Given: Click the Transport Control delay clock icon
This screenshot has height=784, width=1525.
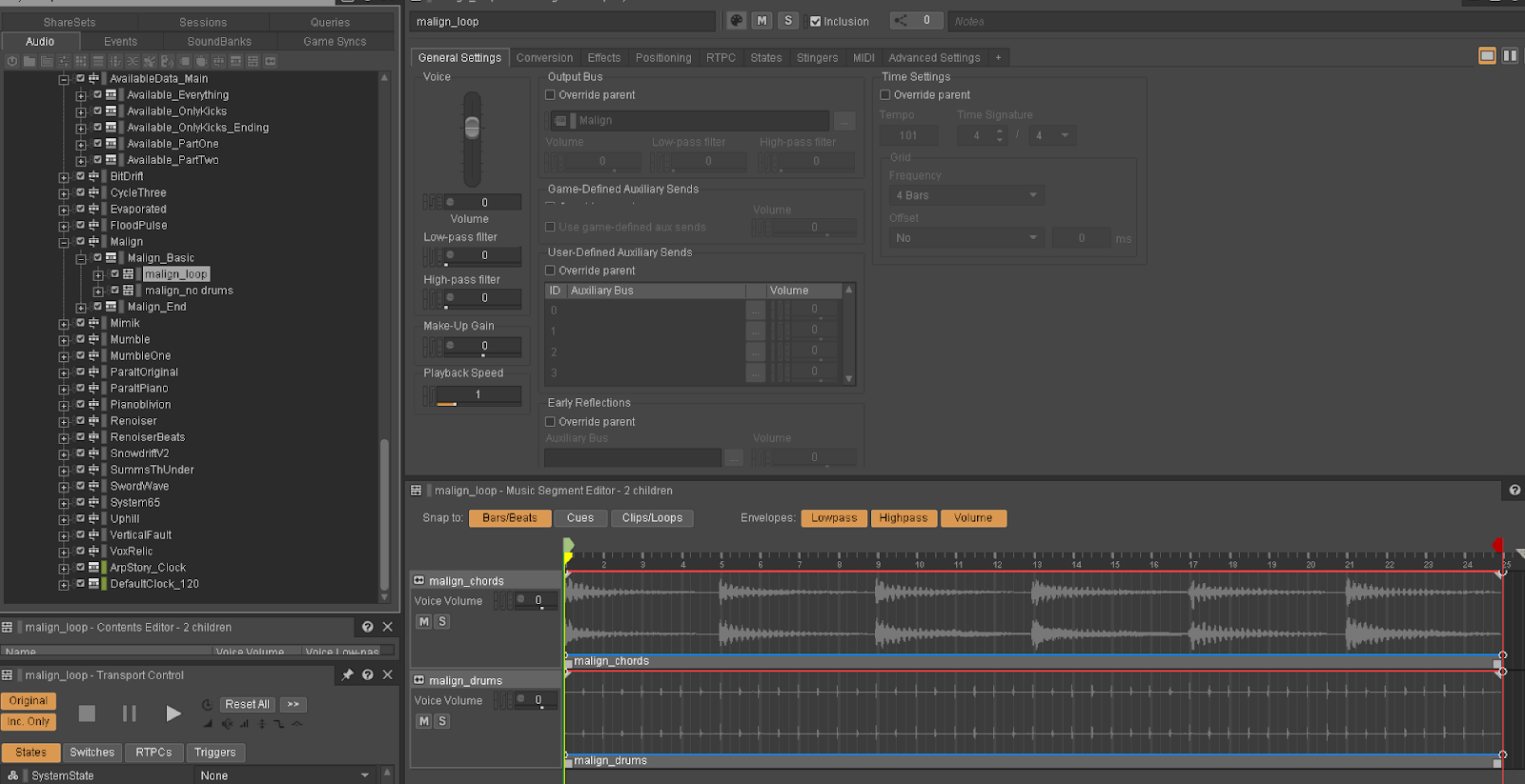Looking at the screenshot, I should pyautogui.click(x=207, y=705).
